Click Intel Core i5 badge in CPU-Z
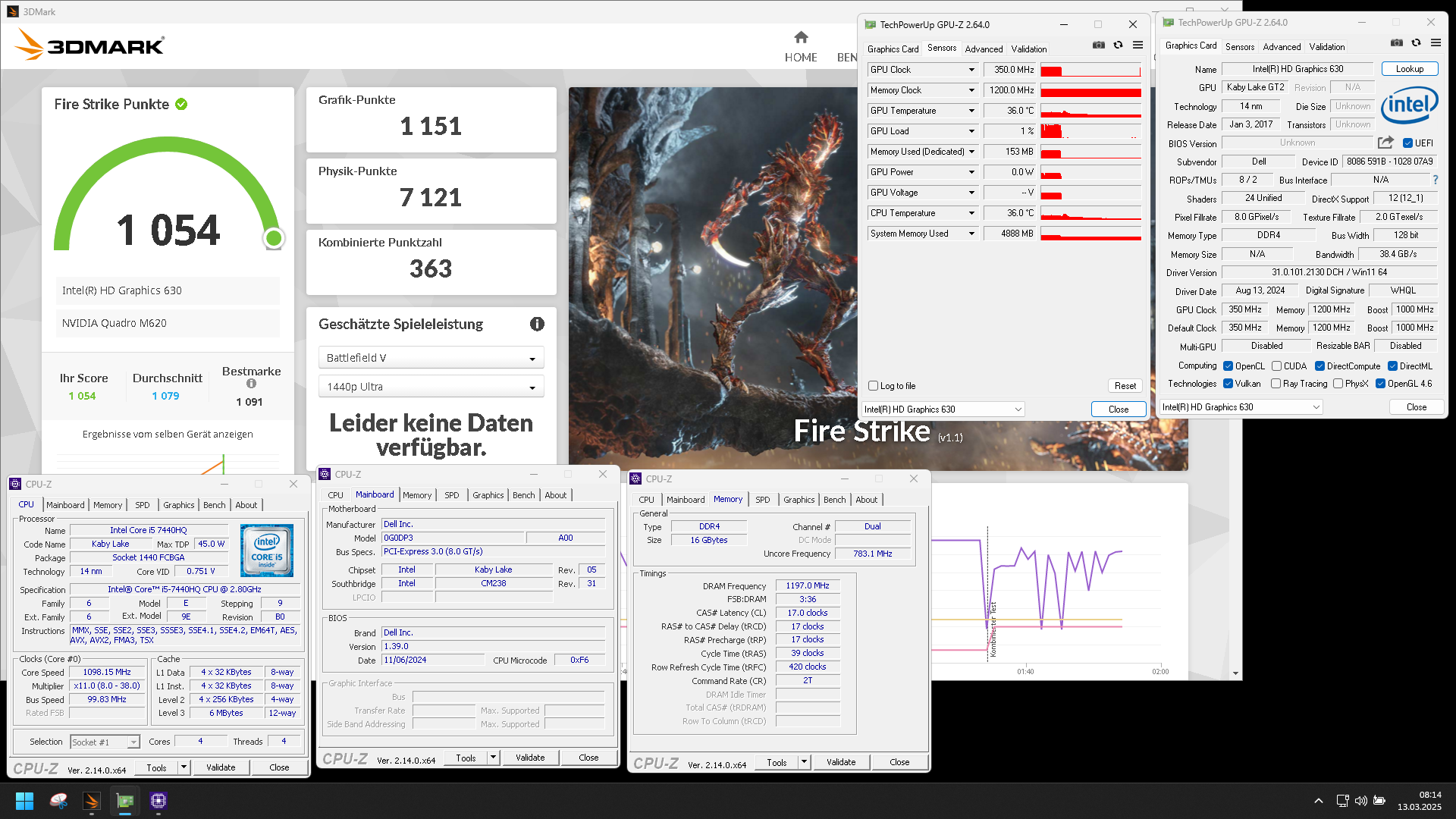 tap(266, 551)
